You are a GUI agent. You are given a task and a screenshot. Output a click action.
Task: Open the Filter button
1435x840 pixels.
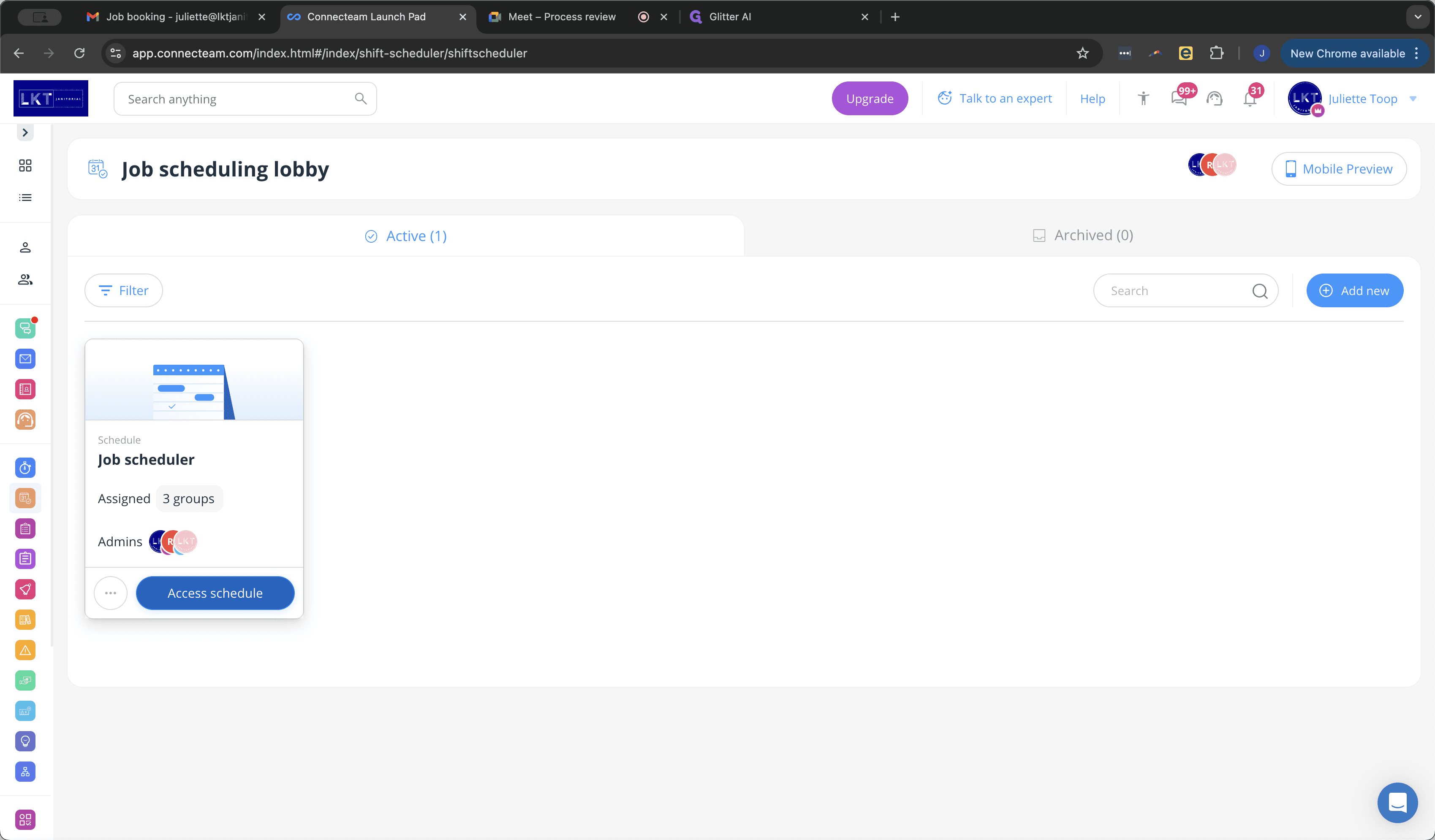124,291
